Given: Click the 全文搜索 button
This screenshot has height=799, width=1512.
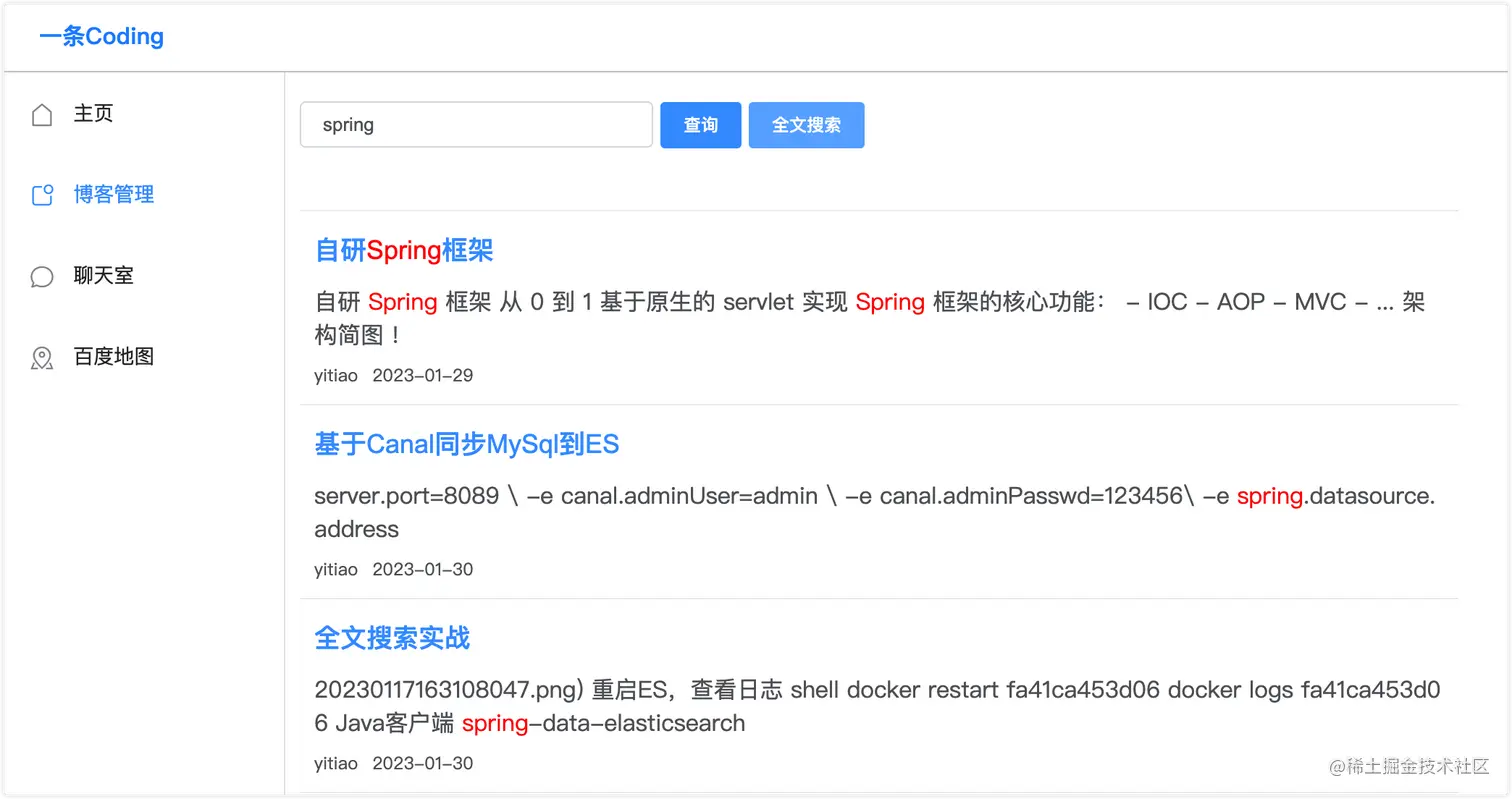Looking at the screenshot, I should pos(806,125).
